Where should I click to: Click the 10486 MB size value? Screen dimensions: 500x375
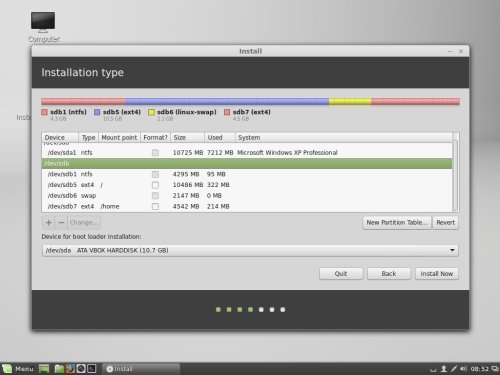click(x=188, y=185)
